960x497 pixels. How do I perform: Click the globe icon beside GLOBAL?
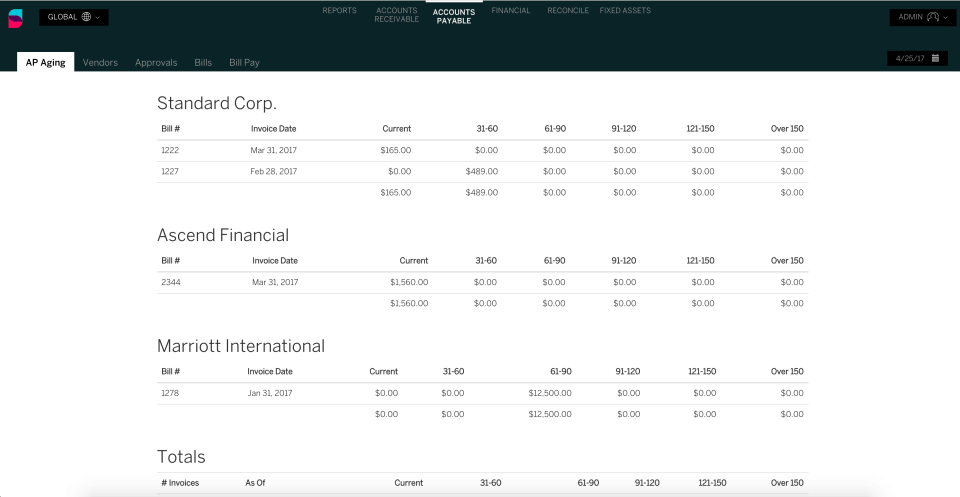[86, 17]
